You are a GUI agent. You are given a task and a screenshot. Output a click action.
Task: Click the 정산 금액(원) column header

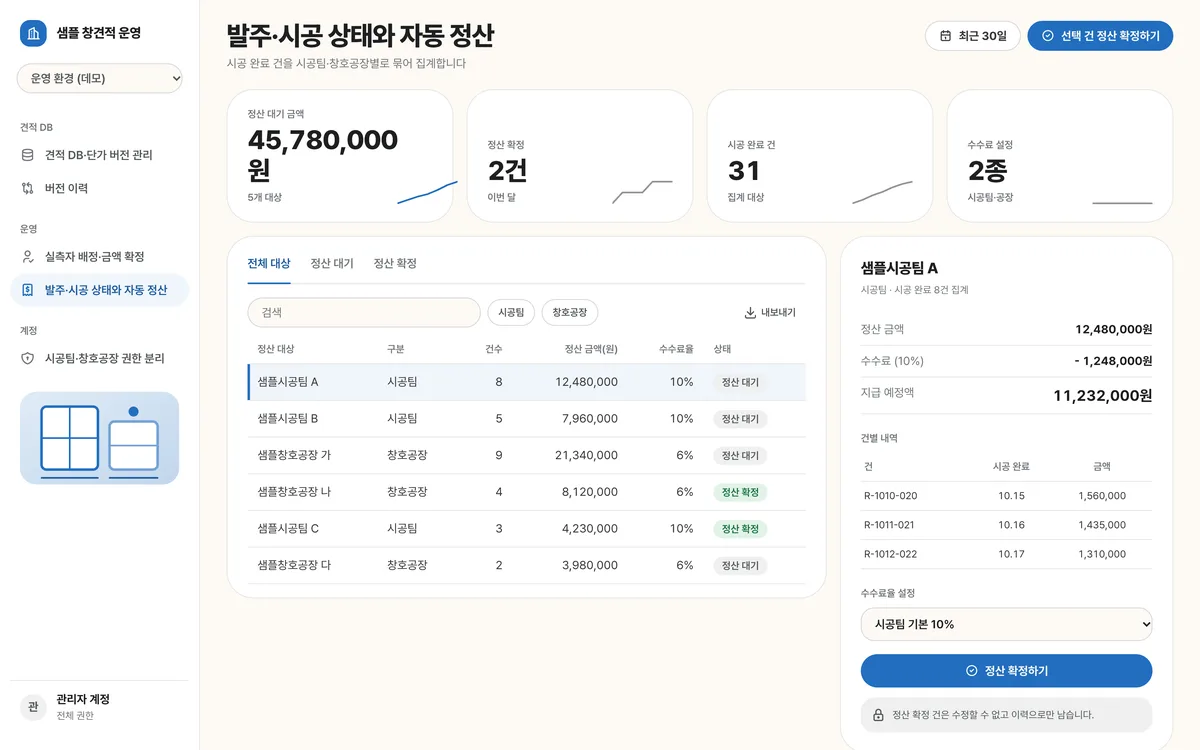point(591,349)
